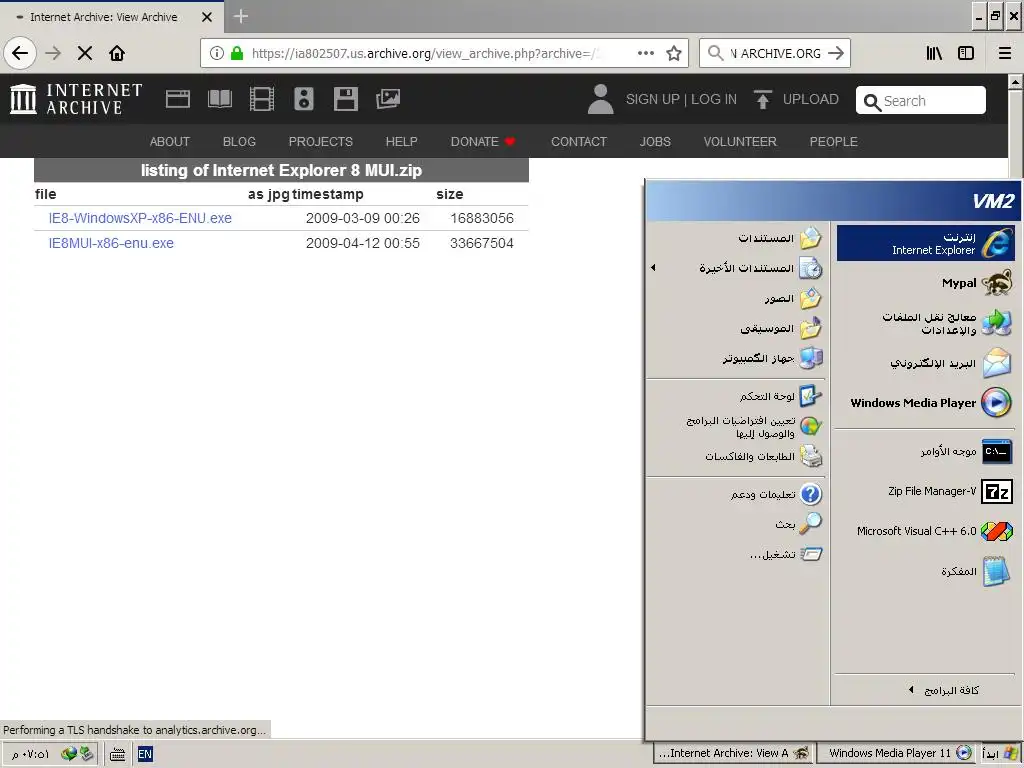Click the green padlock security icon

click(x=237, y=53)
